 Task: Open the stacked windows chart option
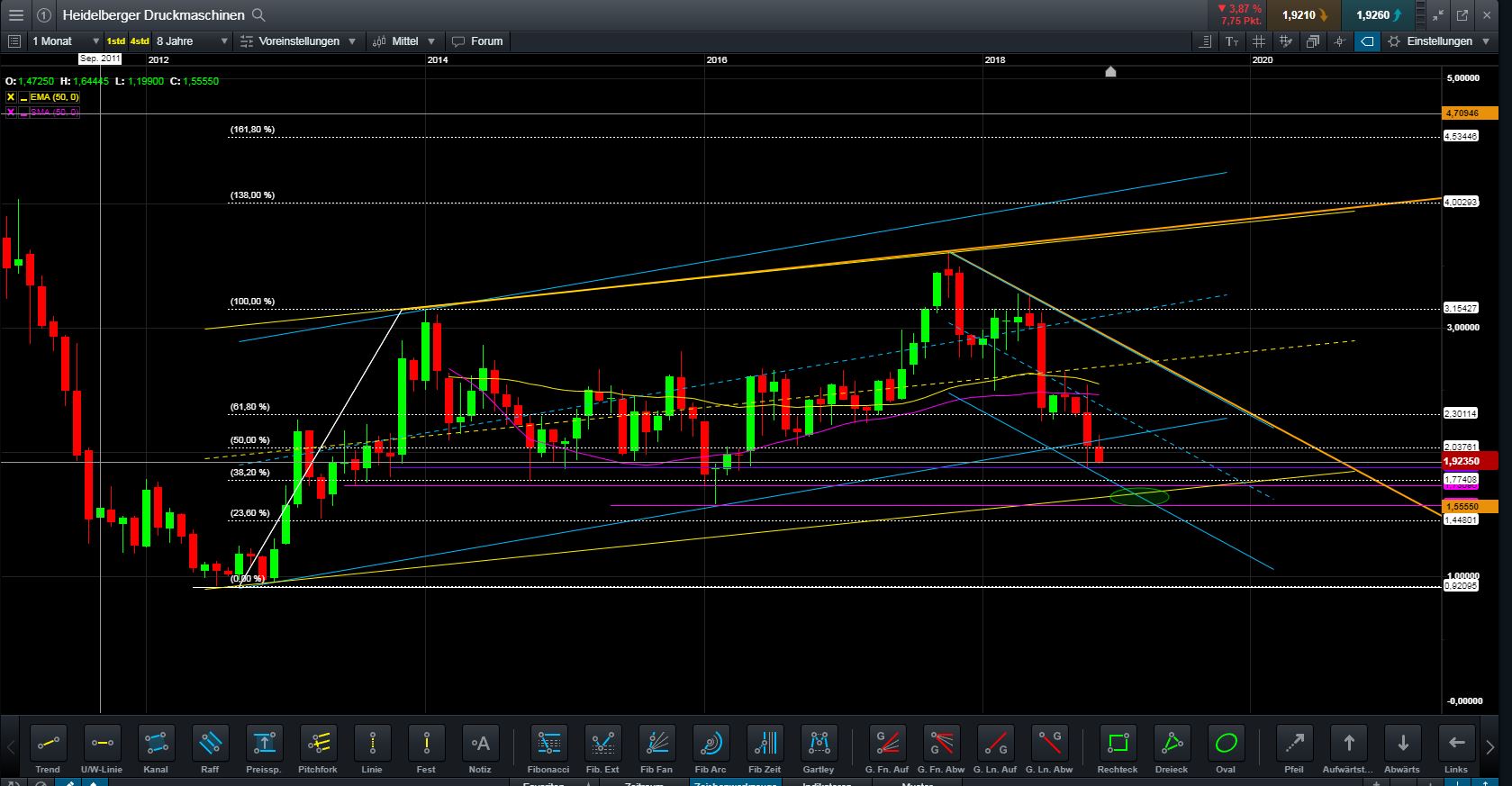click(1313, 41)
